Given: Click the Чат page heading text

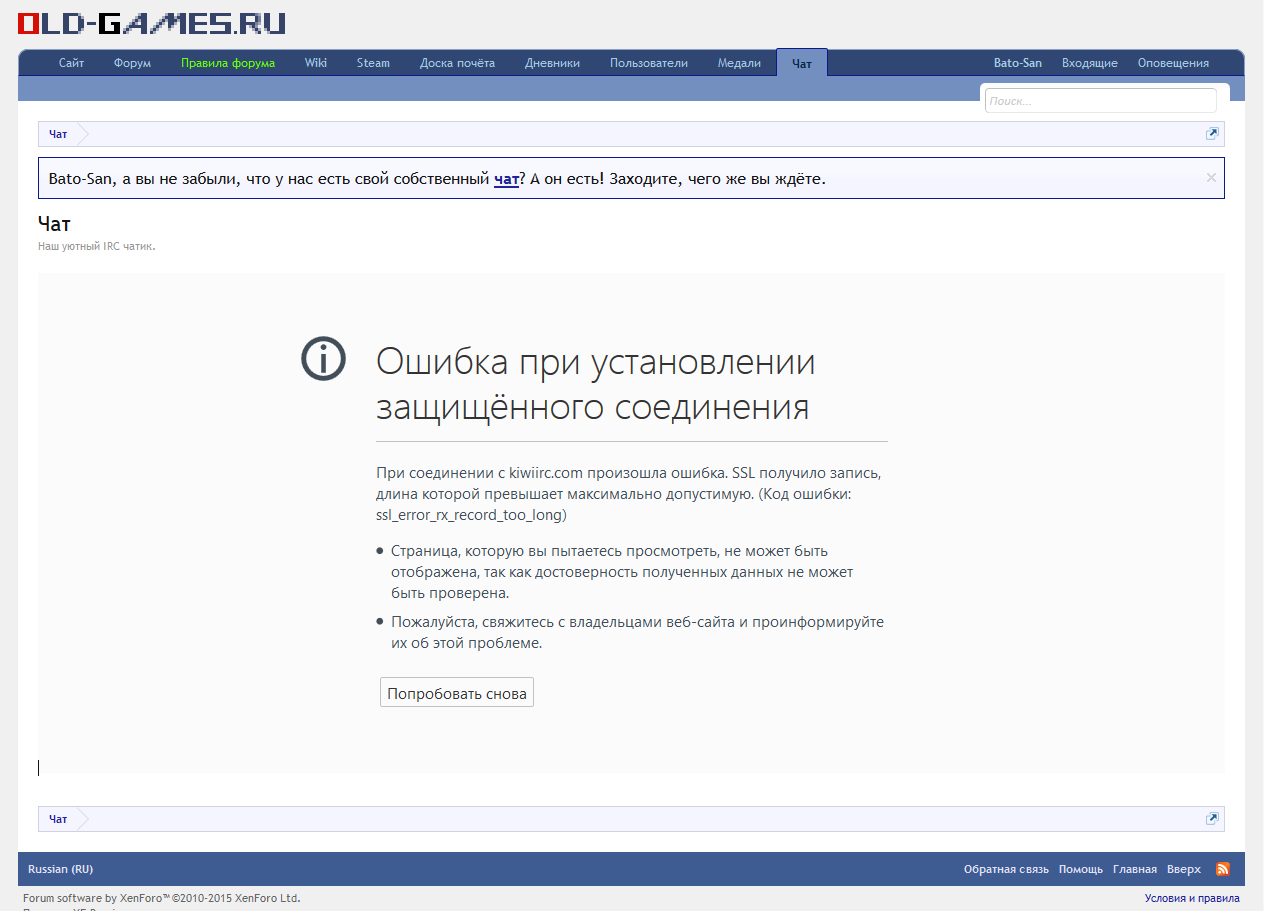Looking at the screenshot, I should point(54,224).
